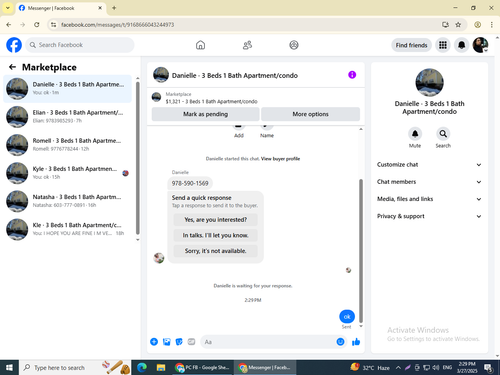Reload the page in Chrome
This screenshot has height=375, width=500.
coord(37,25)
